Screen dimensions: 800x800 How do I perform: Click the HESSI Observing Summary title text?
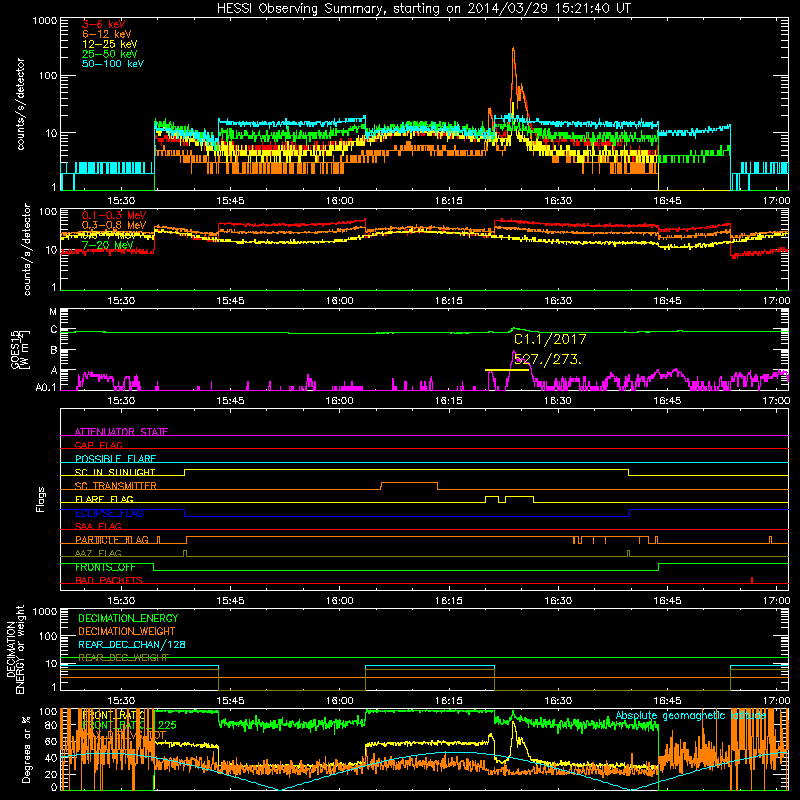pyautogui.click(x=423, y=8)
